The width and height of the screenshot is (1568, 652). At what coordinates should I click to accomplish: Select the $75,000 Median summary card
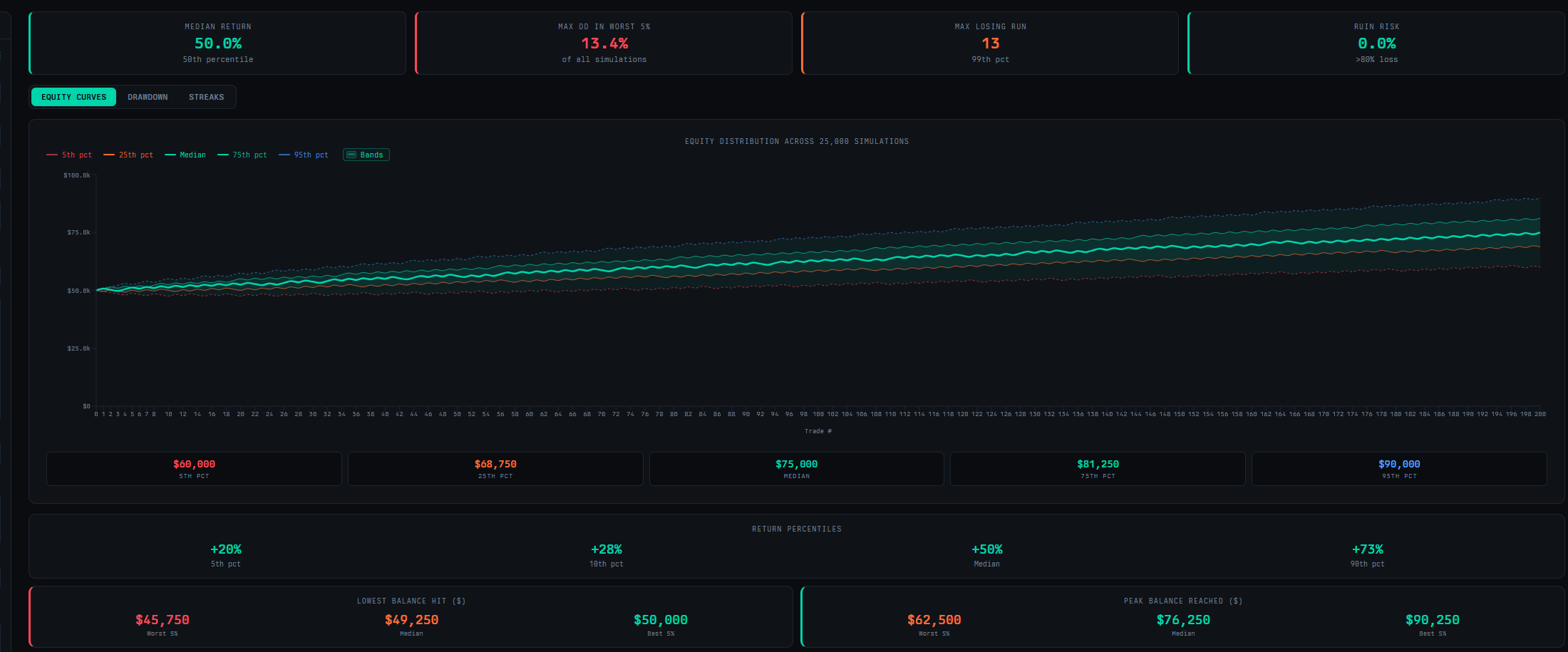(x=796, y=468)
